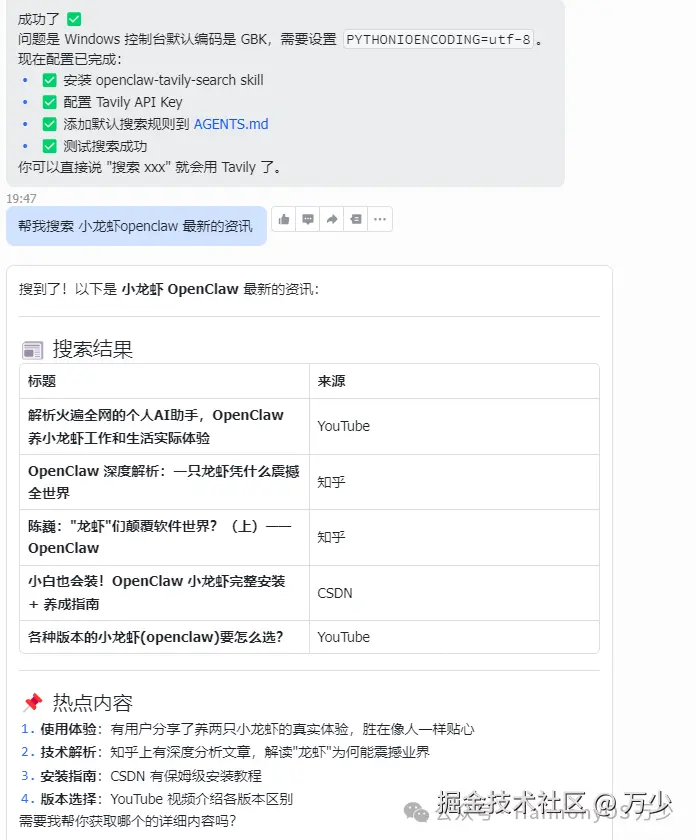Click '各种版本的小龙虾(openclaw)要怎么选' title cell

164,637
